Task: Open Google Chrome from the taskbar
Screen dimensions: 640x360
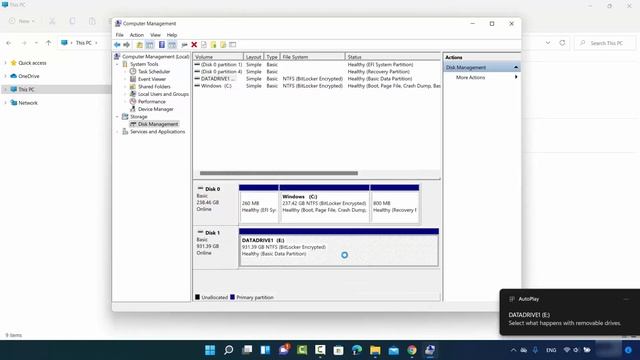Action: (412, 350)
